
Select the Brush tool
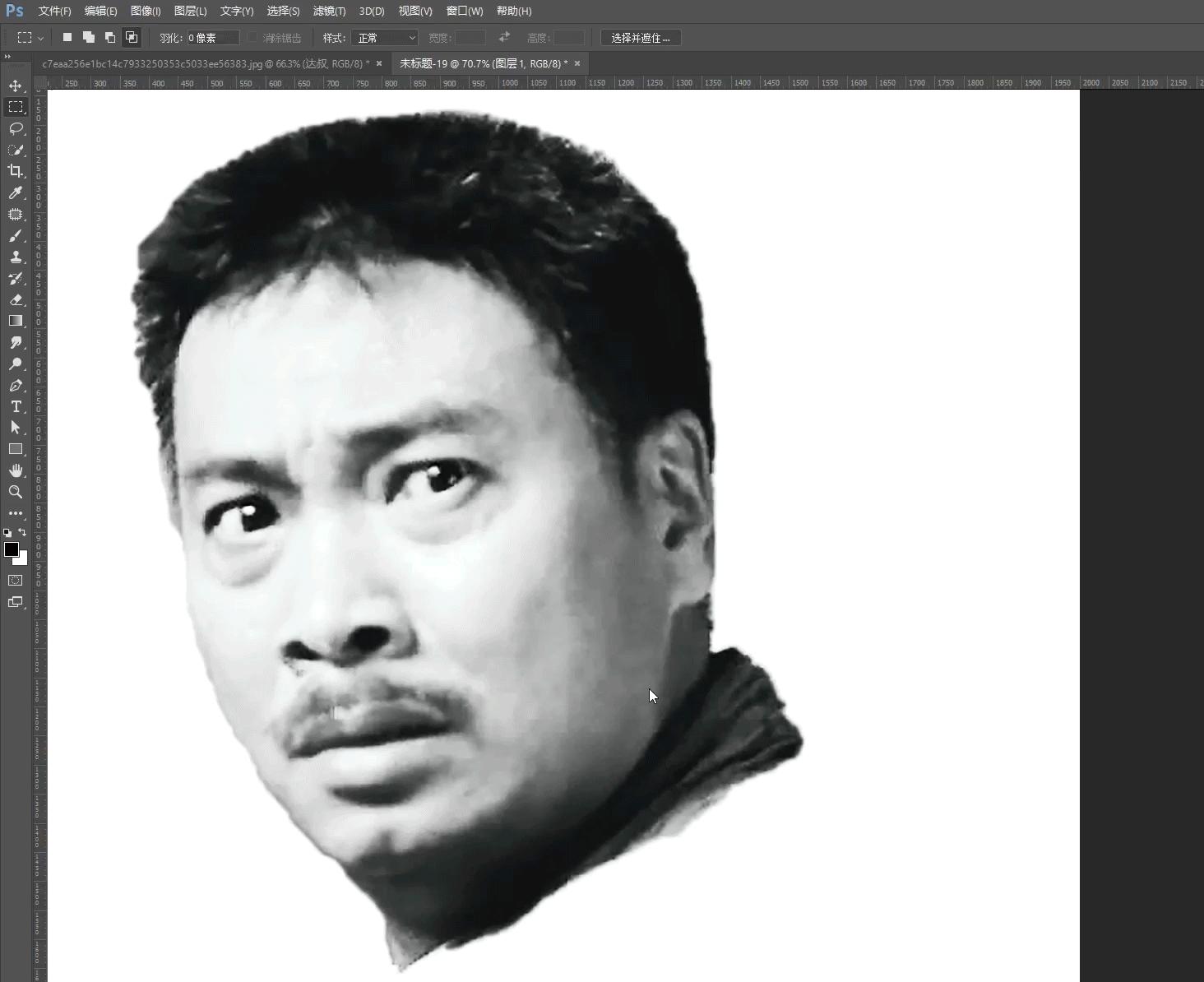click(x=16, y=236)
